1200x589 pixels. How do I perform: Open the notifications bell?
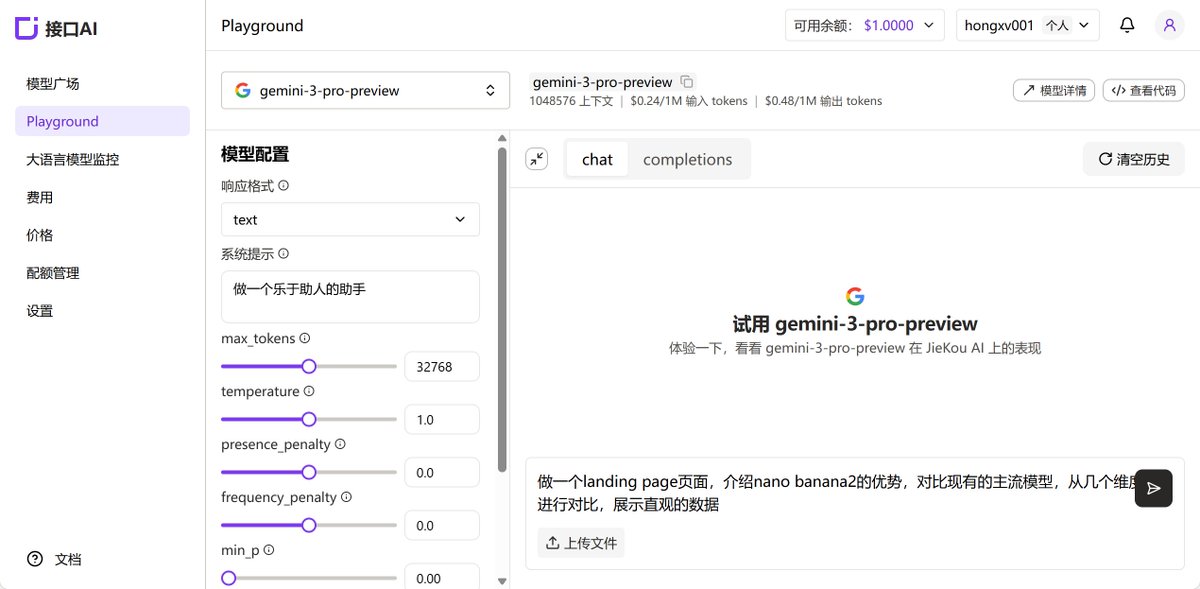[1127, 26]
